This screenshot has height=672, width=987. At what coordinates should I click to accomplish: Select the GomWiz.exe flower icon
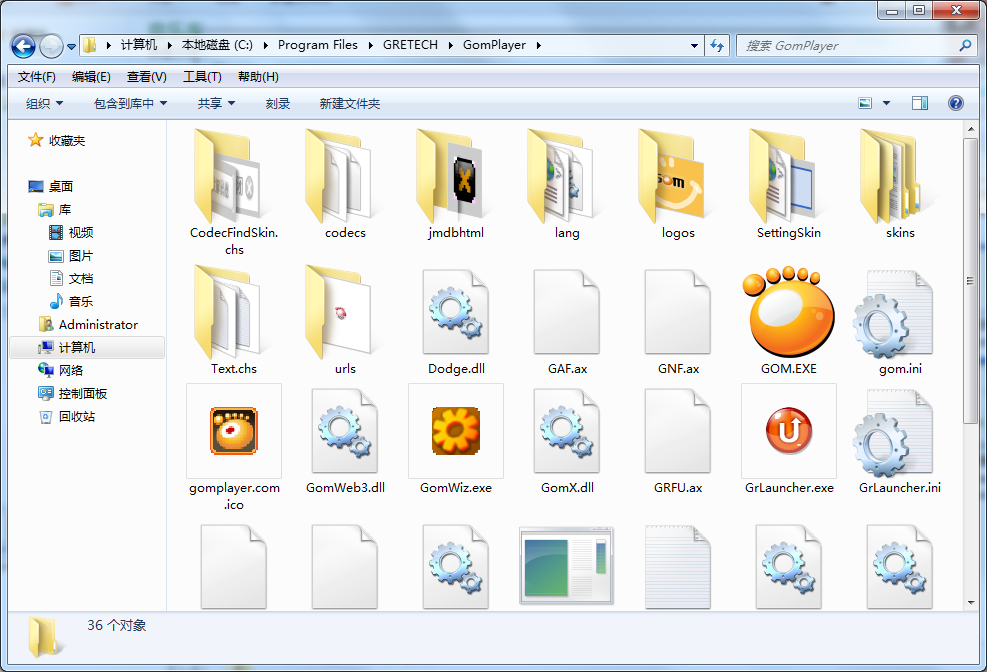[x=455, y=431]
